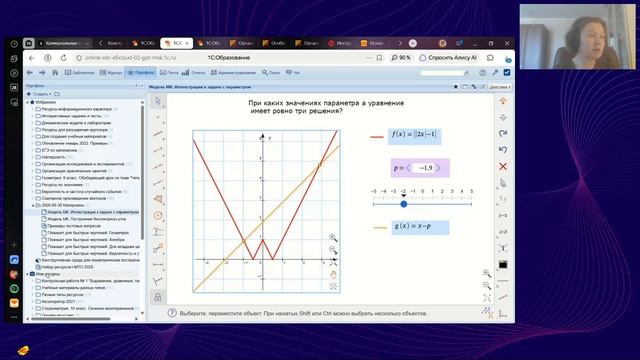Image resolution: width=640 pixels, height=360 pixels.
Task: Toggle the lock icon in left toolbar
Action: tap(158, 297)
